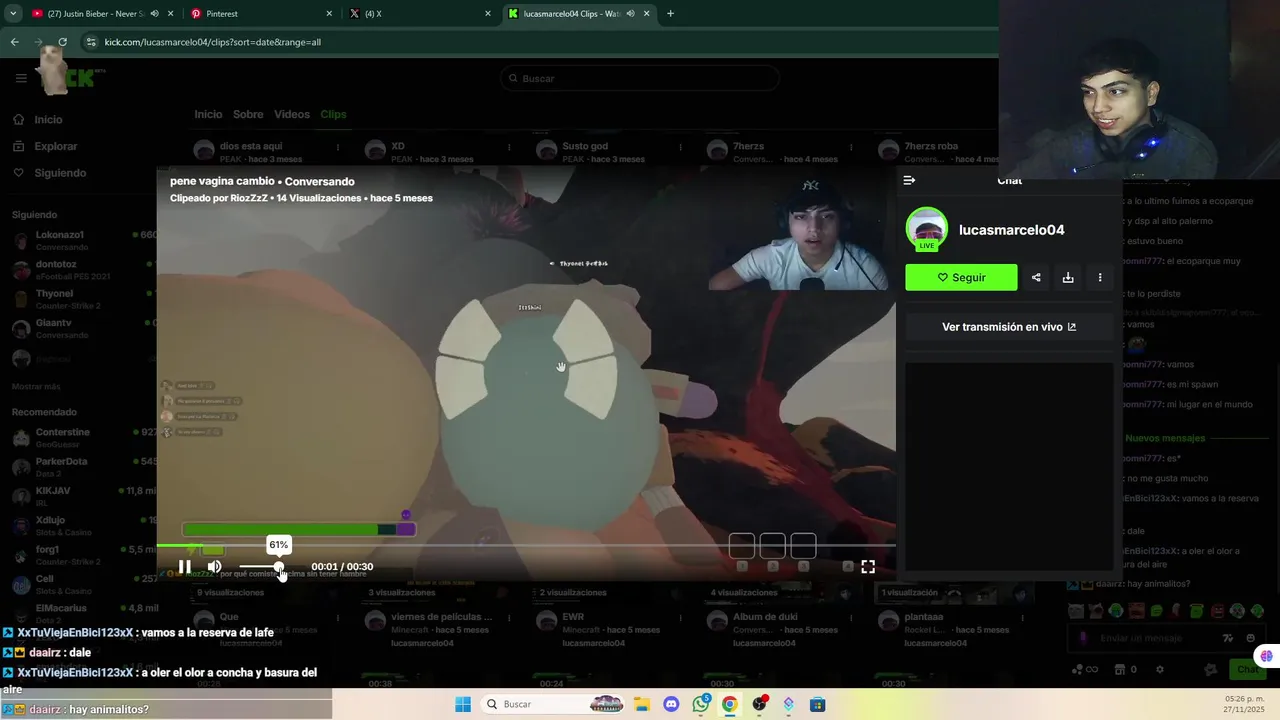Screen dimensions: 1280x720
Task: Download the clip with download icon
Action: (x=1068, y=277)
